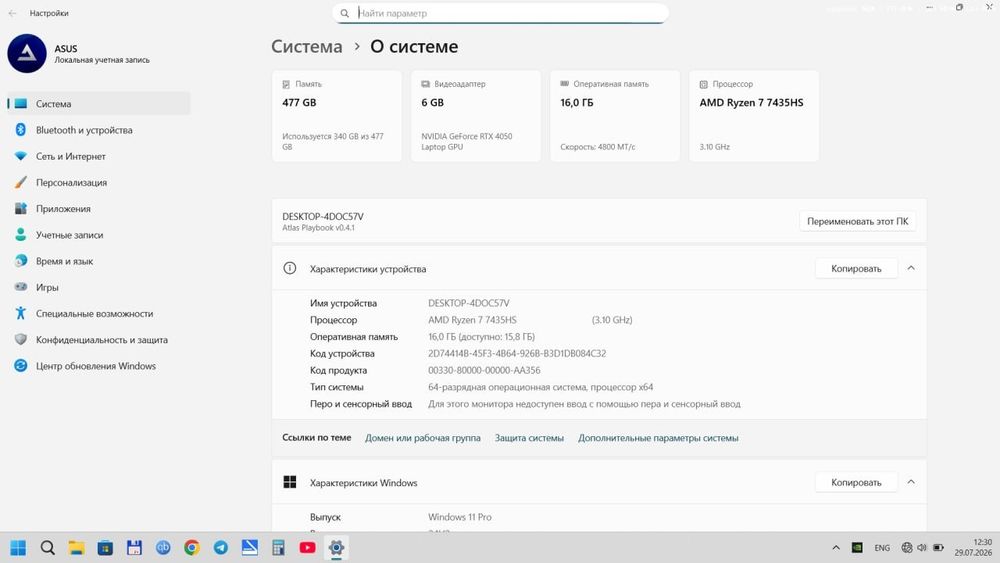
Task: Click the Windows 11 Pro edition text
Action: [460, 517]
